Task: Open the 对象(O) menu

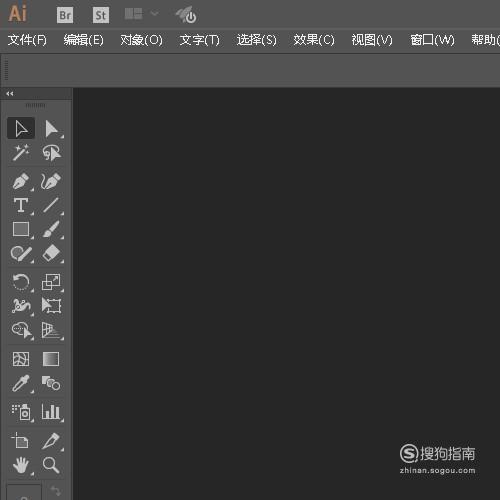Action: pyautogui.click(x=141, y=40)
